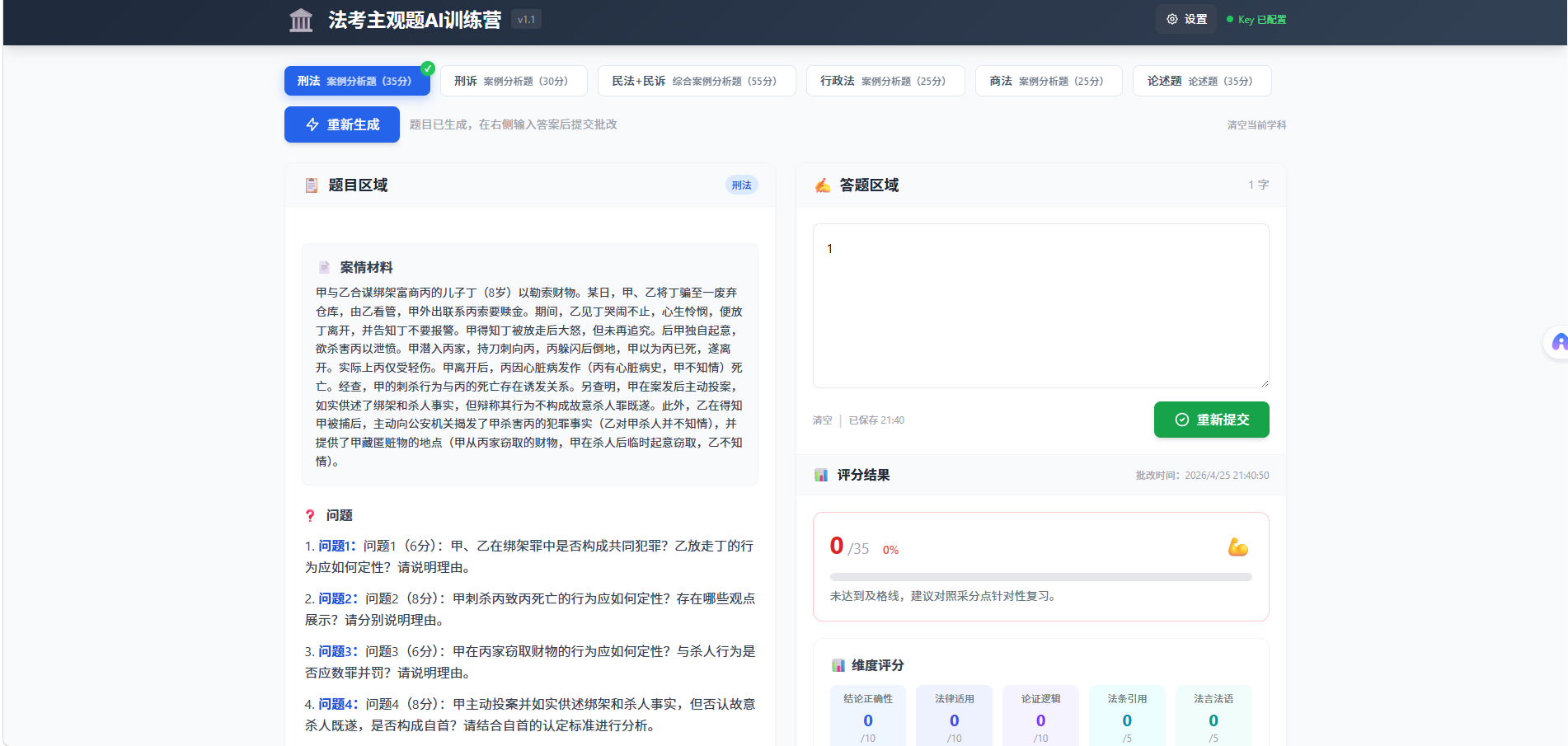The width and height of the screenshot is (1568, 746).
Task: Click the flexed arm icon in score card
Action: pos(1237,547)
